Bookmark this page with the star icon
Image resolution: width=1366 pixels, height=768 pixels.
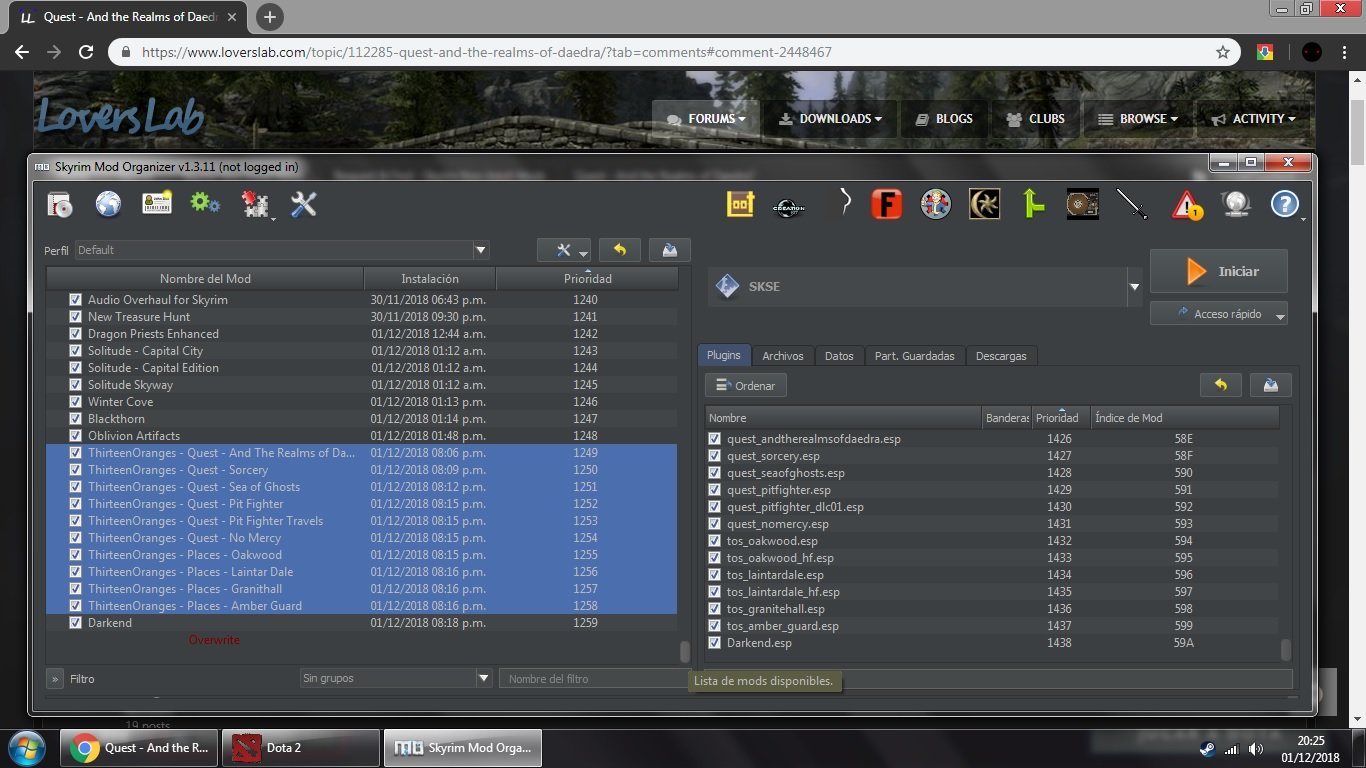pos(1222,52)
